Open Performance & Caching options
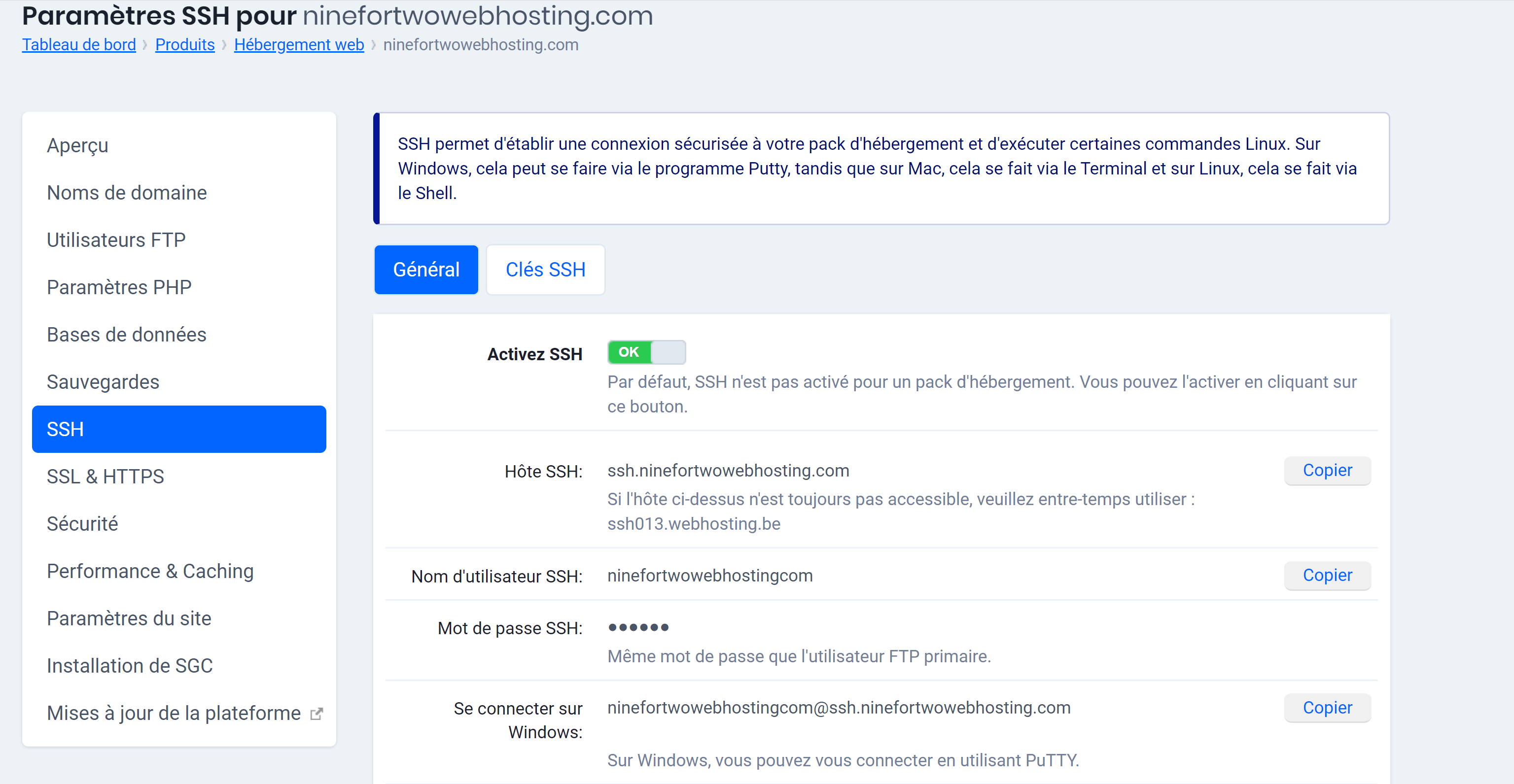Viewport: 1514px width, 784px height. (x=150, y=571)
